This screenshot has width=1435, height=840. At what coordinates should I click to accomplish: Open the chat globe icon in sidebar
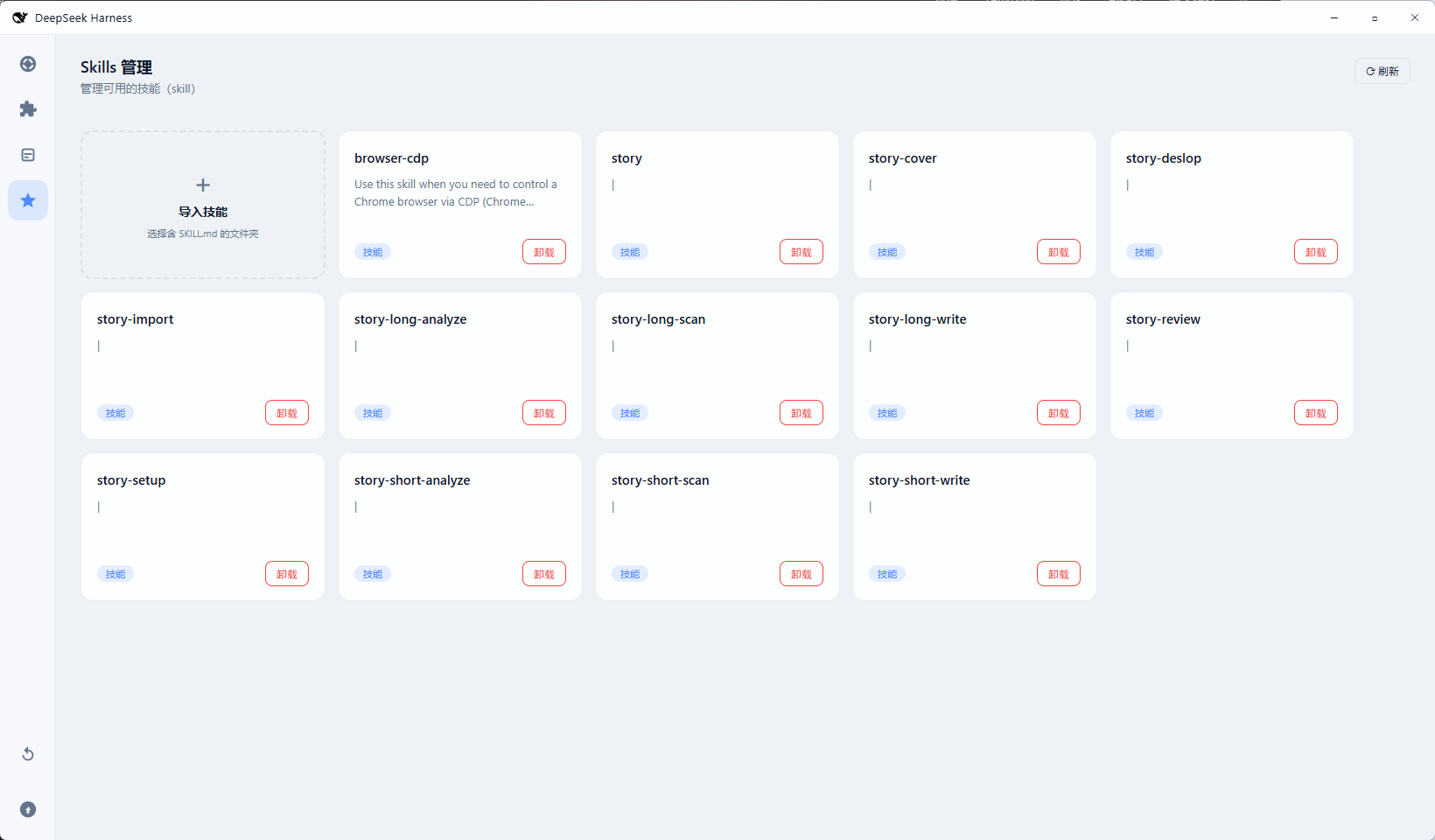pyautogui.click(x=28, y=64)
